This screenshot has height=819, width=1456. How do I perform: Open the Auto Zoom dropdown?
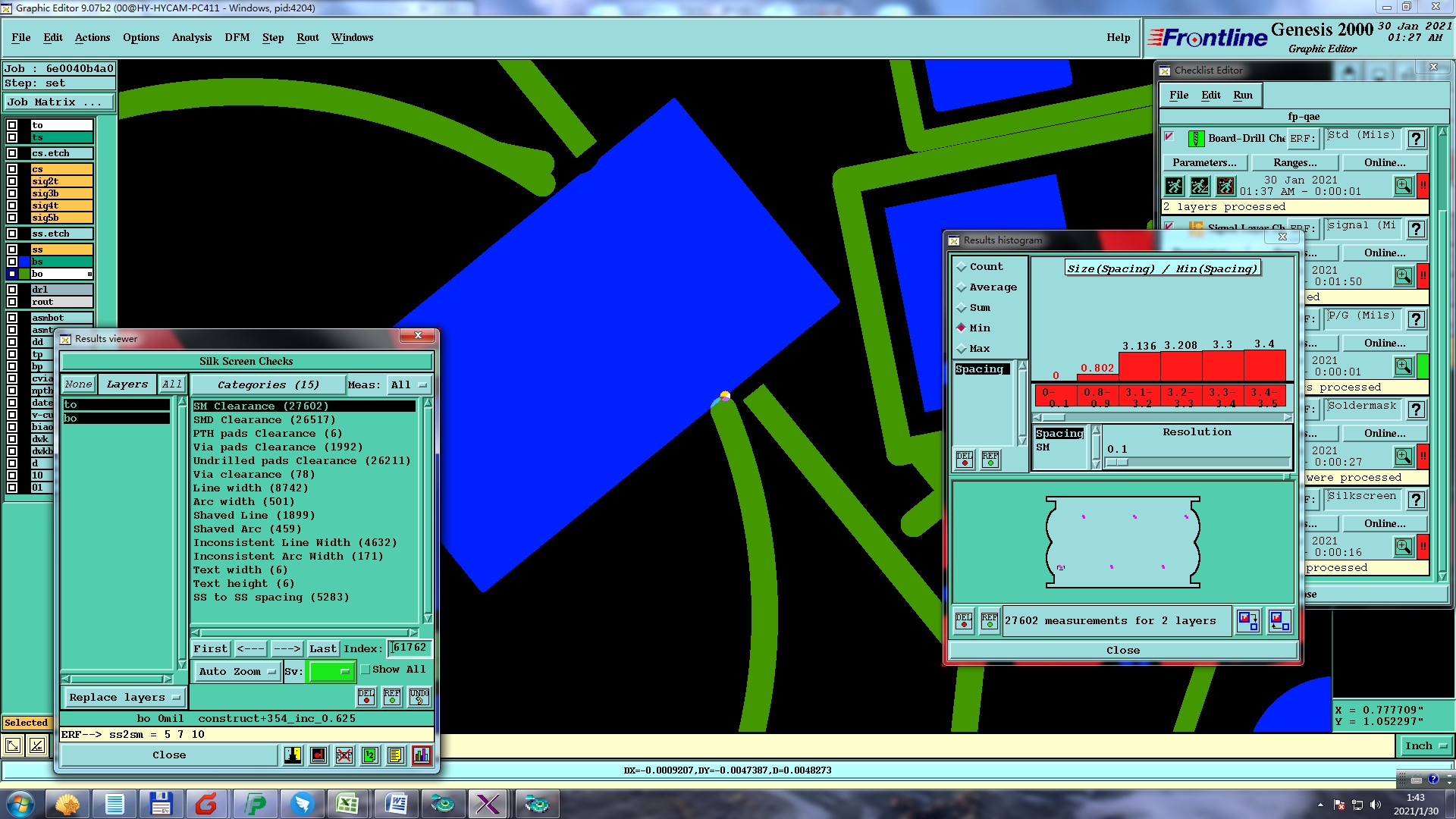[237, 671]
